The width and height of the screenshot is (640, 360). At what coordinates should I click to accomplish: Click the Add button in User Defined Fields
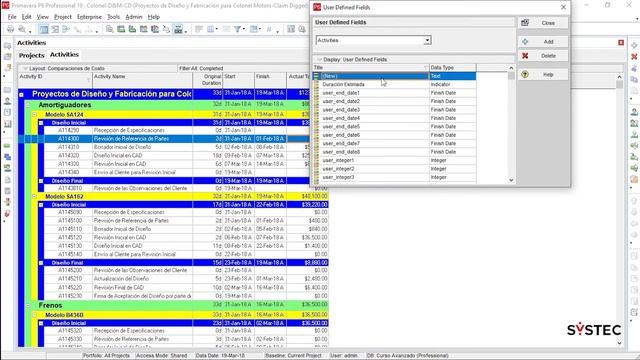(543, 42)
